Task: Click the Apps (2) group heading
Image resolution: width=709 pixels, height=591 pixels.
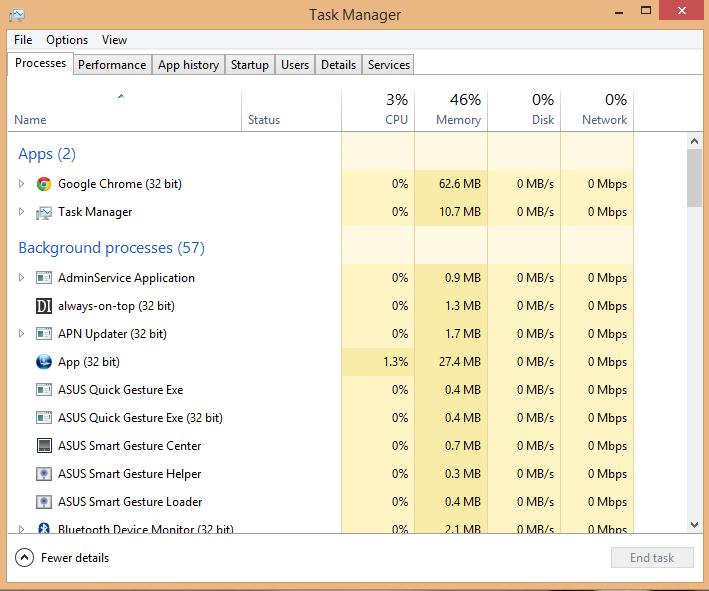Action: click(47, 154)
